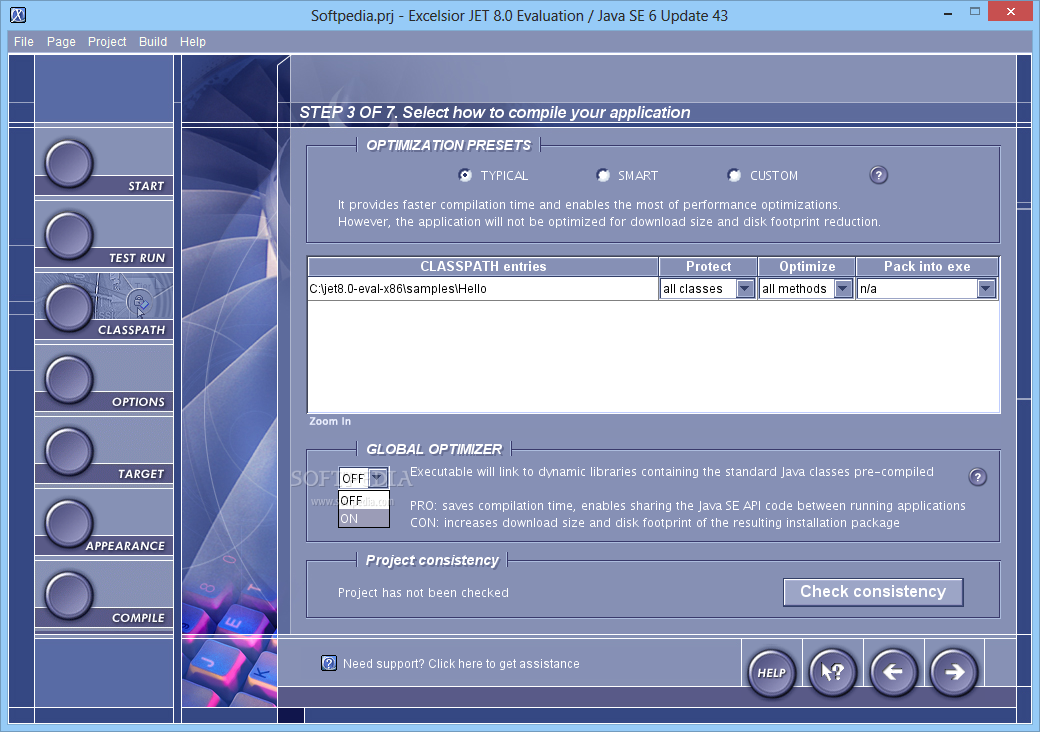Minimize the Excelsior JET window
Viewport: 1040px width, 732px height.
pos(948,12)
